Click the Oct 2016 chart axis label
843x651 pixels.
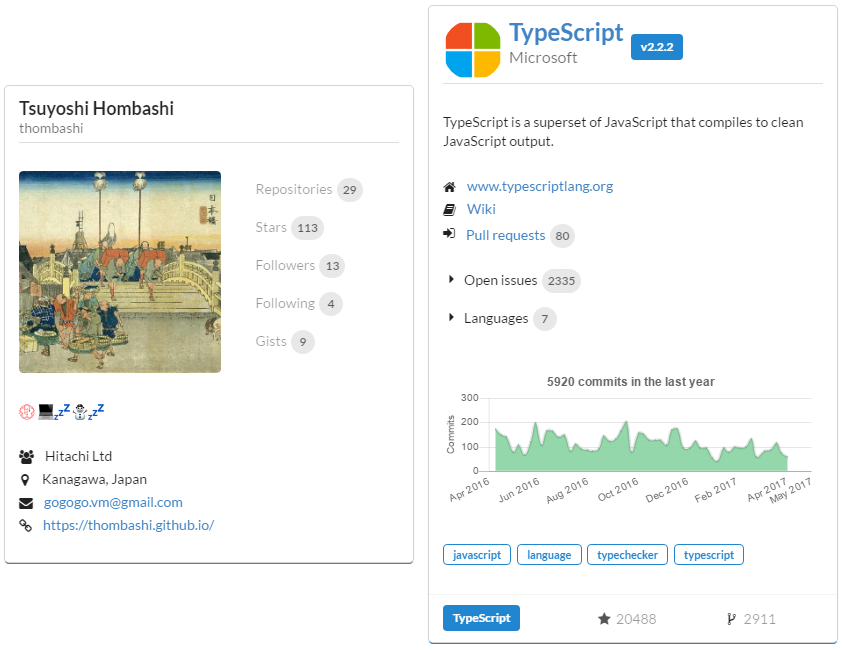(x=618, y=489)
